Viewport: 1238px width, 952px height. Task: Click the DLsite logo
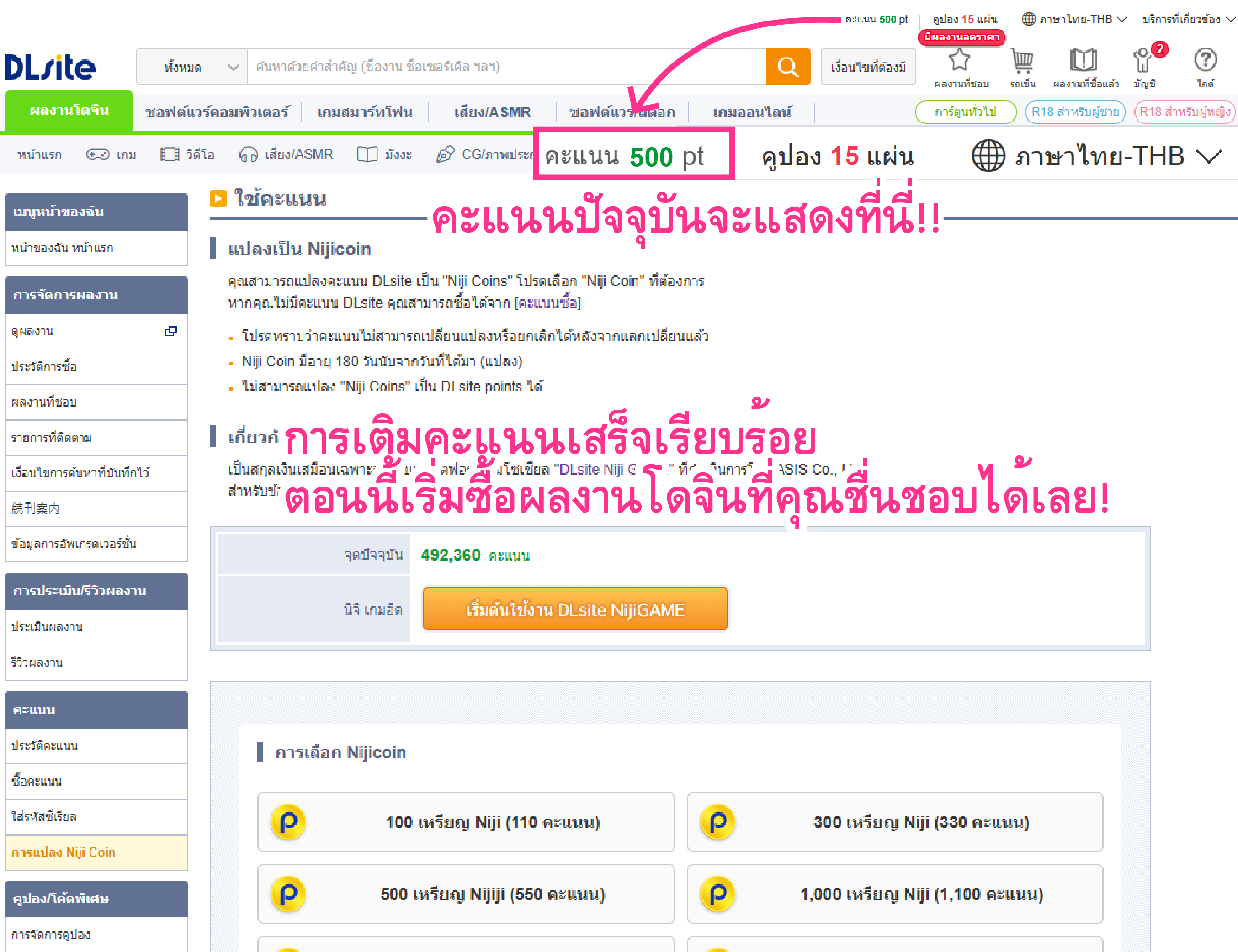(50, 68)
